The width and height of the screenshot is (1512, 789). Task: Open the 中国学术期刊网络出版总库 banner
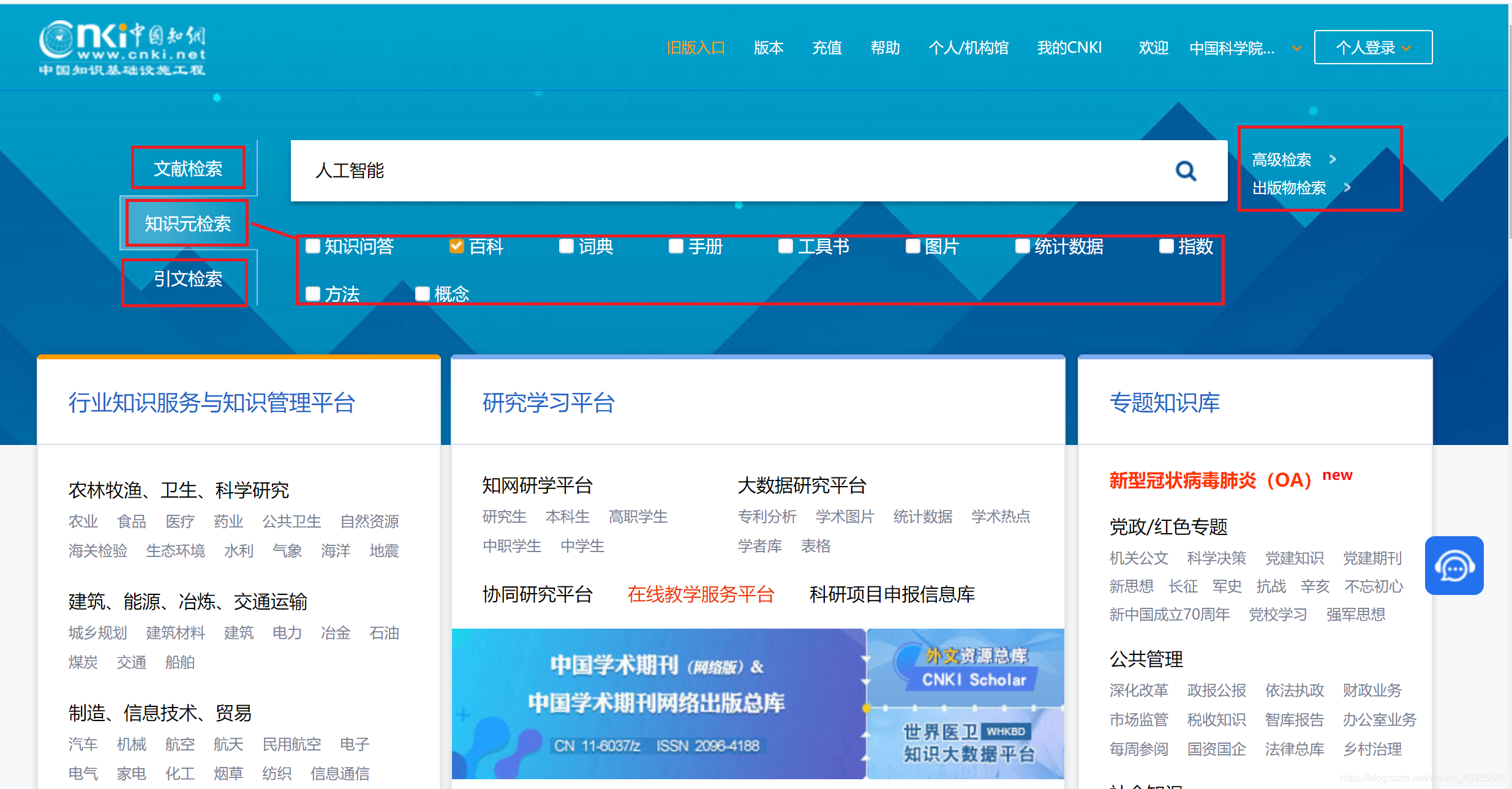[657, 704]
